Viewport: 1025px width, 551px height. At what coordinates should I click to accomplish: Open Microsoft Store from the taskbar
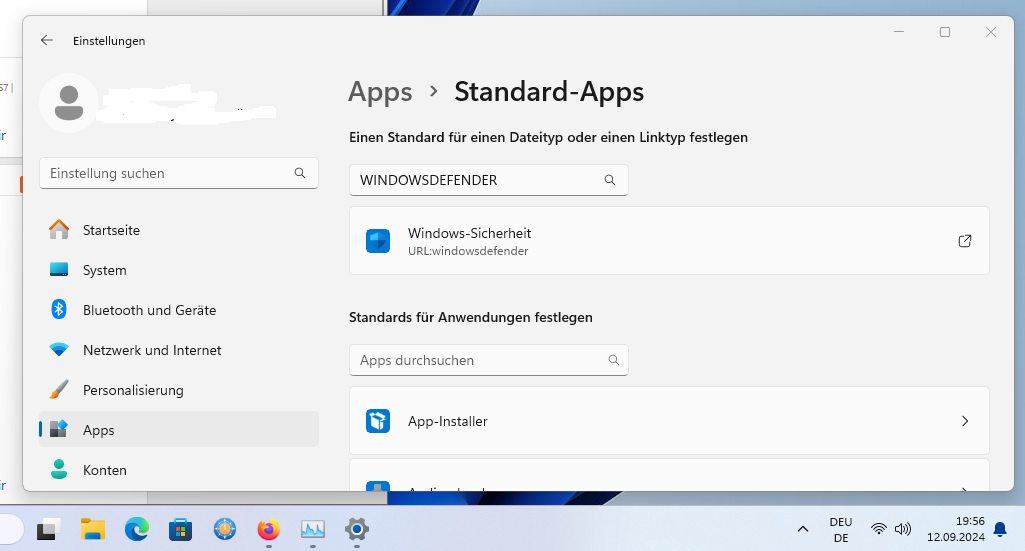[180, 529]
